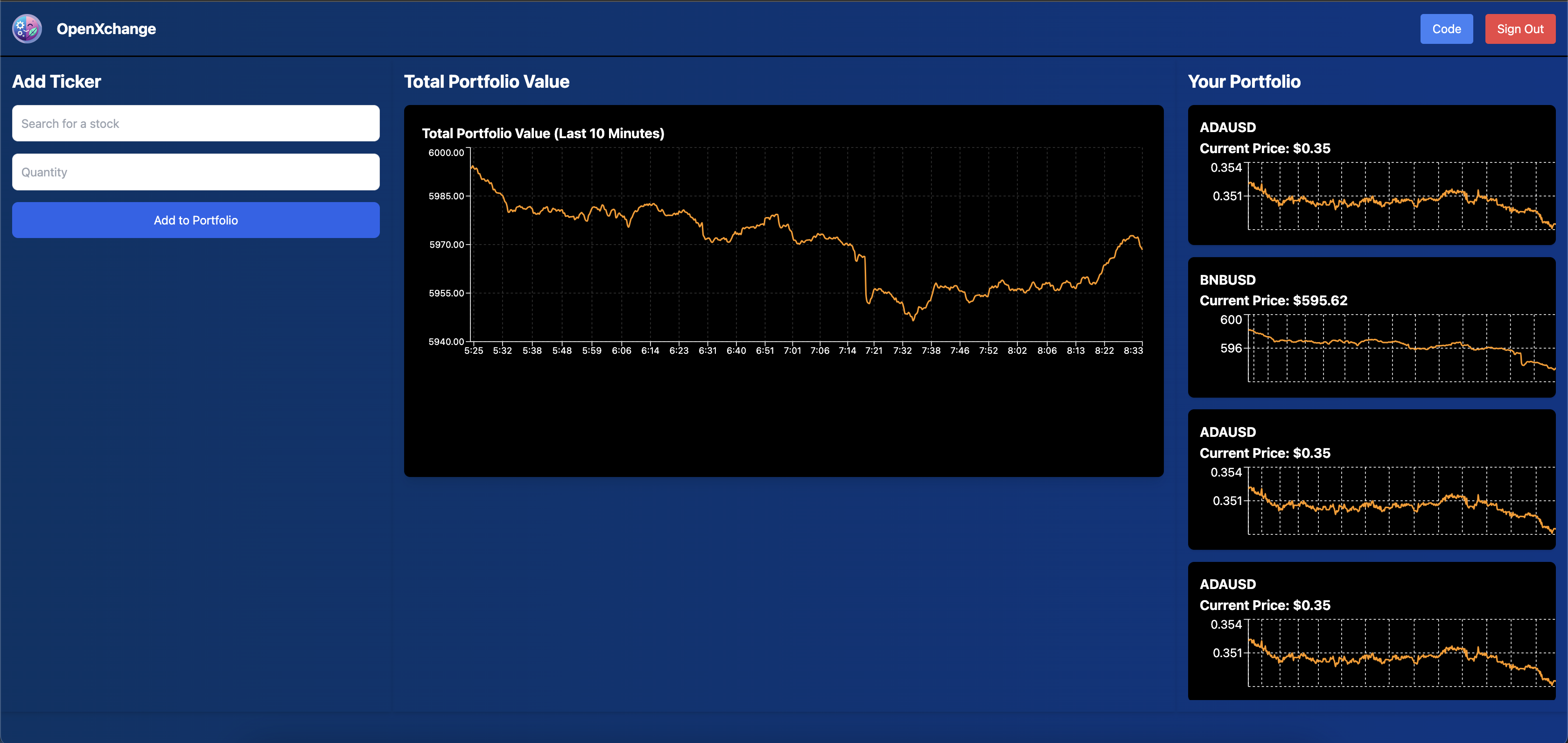Click the Add Ticker section heading

[x=56, y=82]
